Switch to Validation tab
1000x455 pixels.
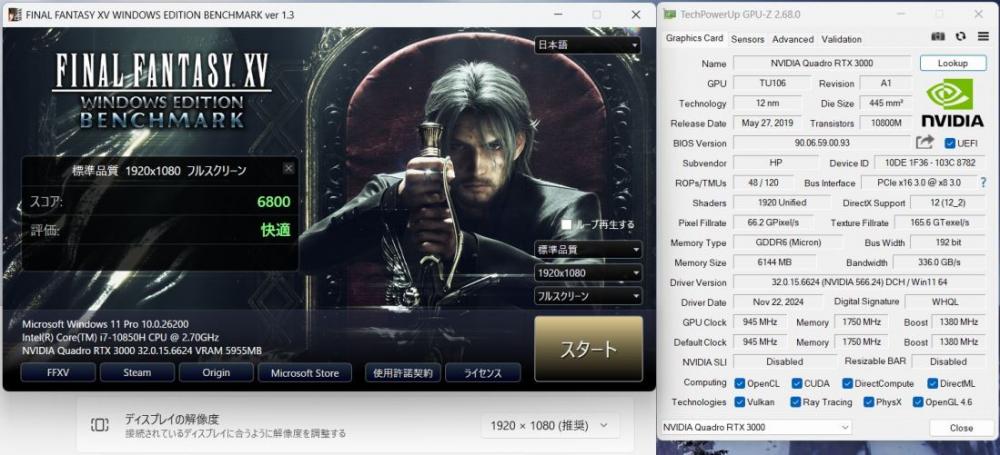[841, 39]
